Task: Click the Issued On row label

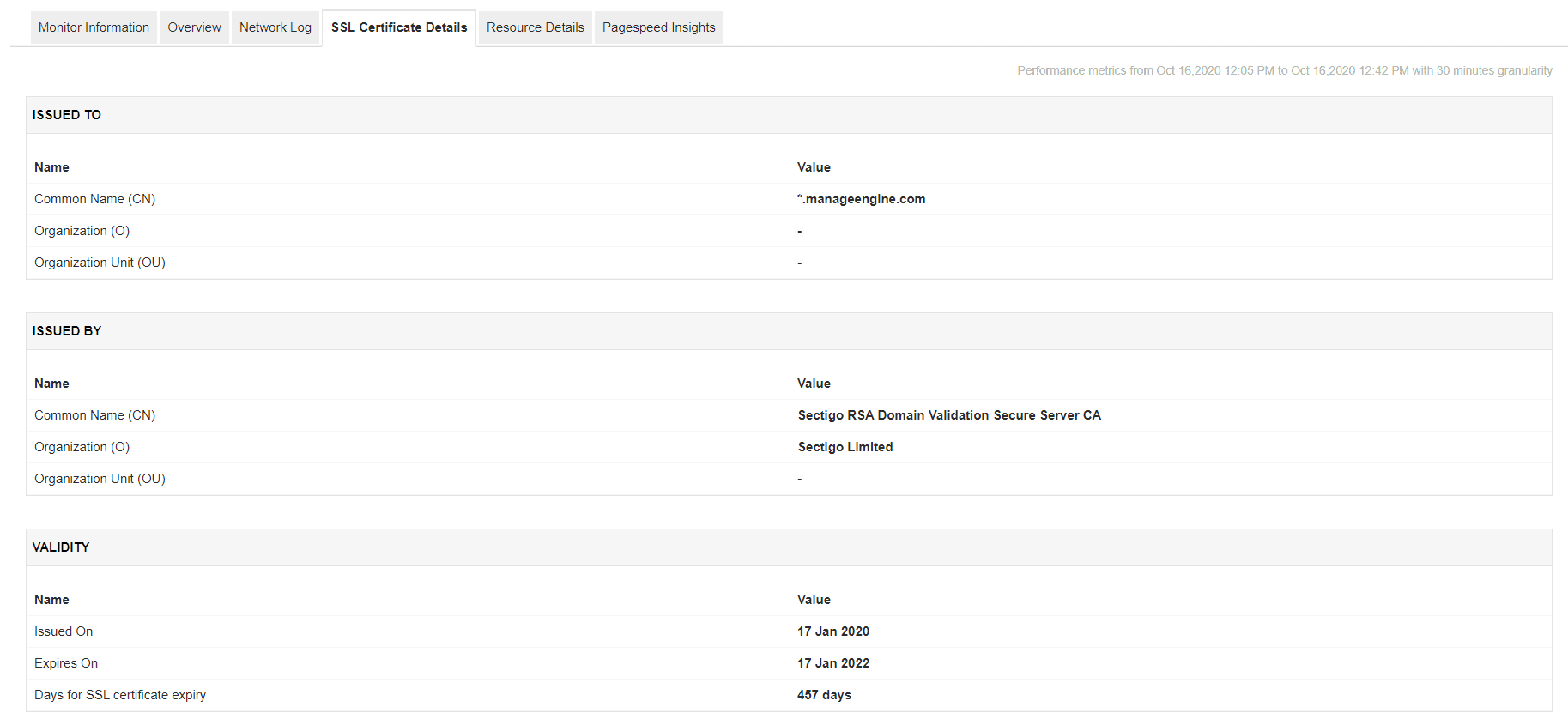Action: (x=64, y=631)
